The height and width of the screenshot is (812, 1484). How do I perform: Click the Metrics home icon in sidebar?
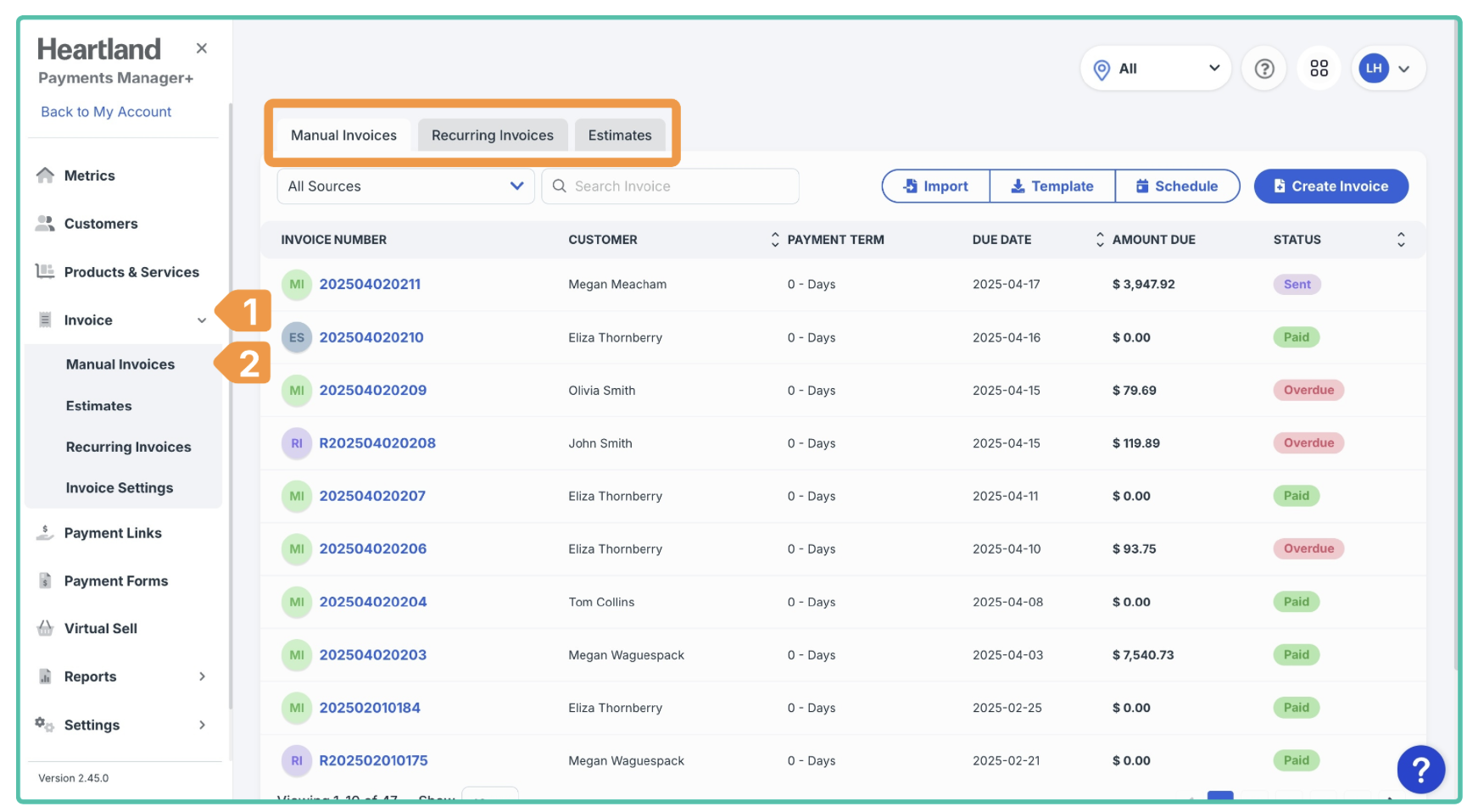click(x=45, y=175)
